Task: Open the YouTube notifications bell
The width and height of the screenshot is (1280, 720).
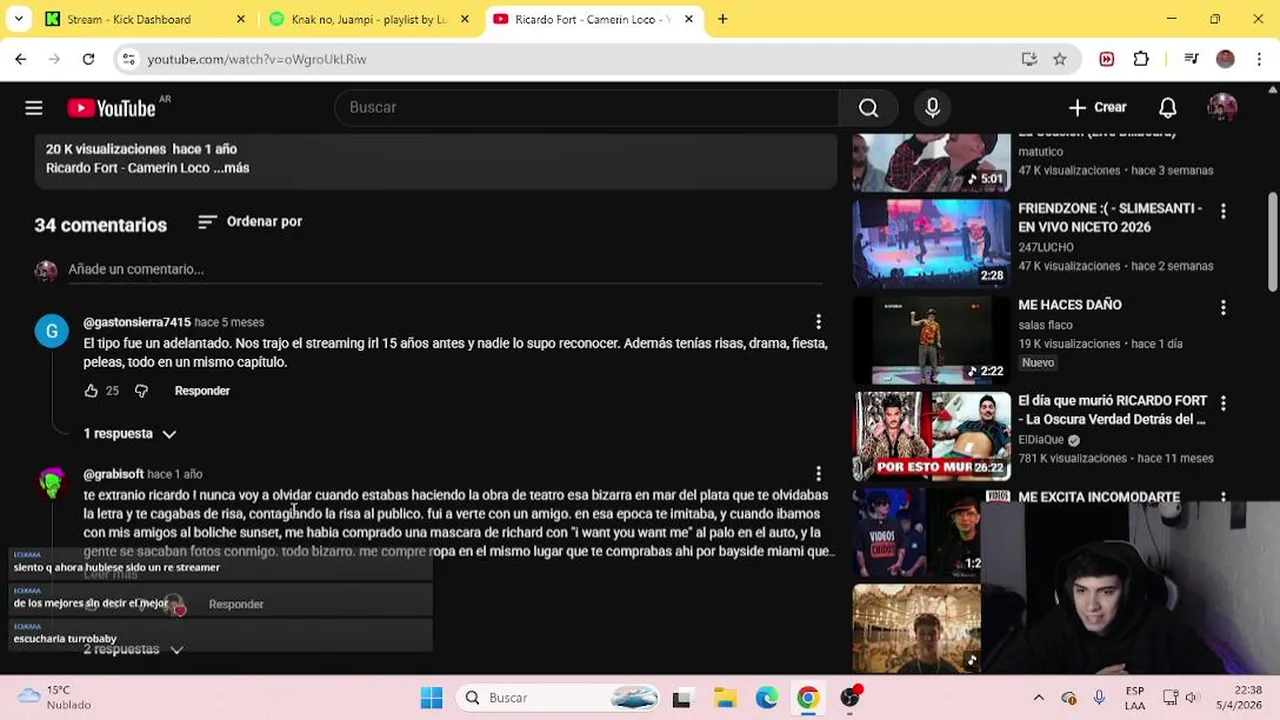Action: tap(1167, 108)
